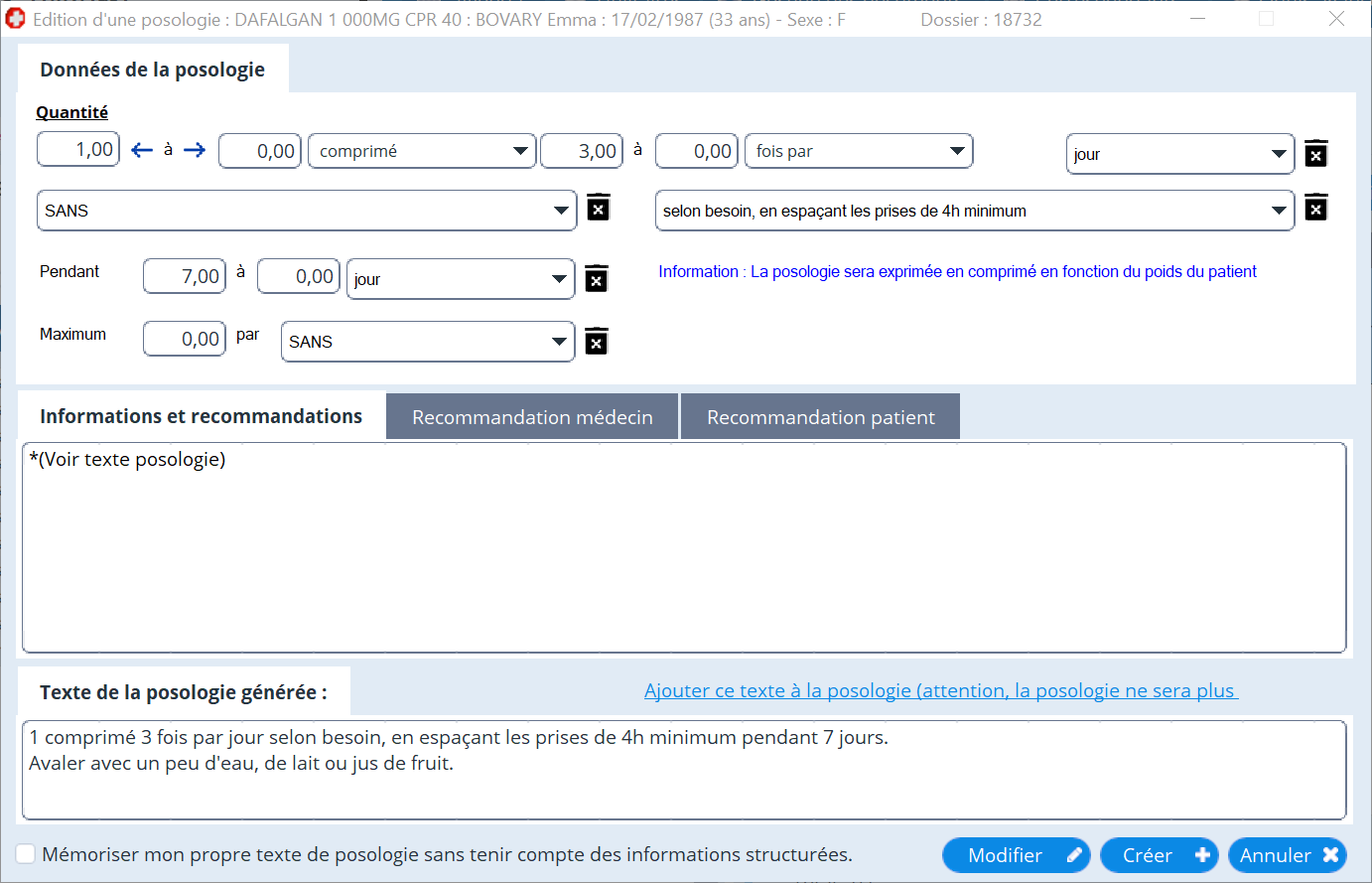Image resolution: width=1372 pixels, height=883 pixels.
Task: Click the red cross app icon in title bar
Action: tap(16, 19)
